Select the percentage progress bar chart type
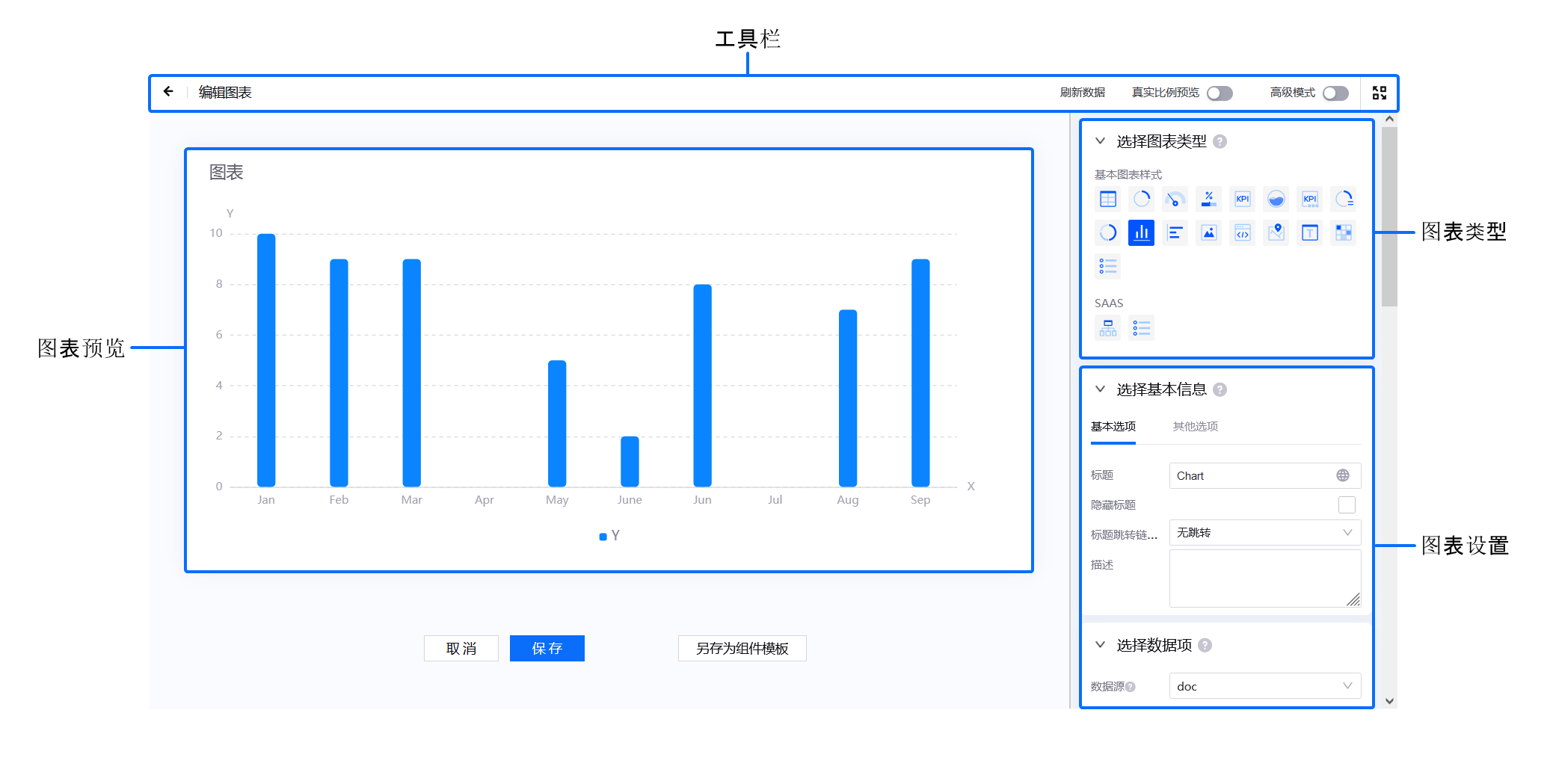The height and width of the screenshot is (784, 1547). [x=1209, y=199]
